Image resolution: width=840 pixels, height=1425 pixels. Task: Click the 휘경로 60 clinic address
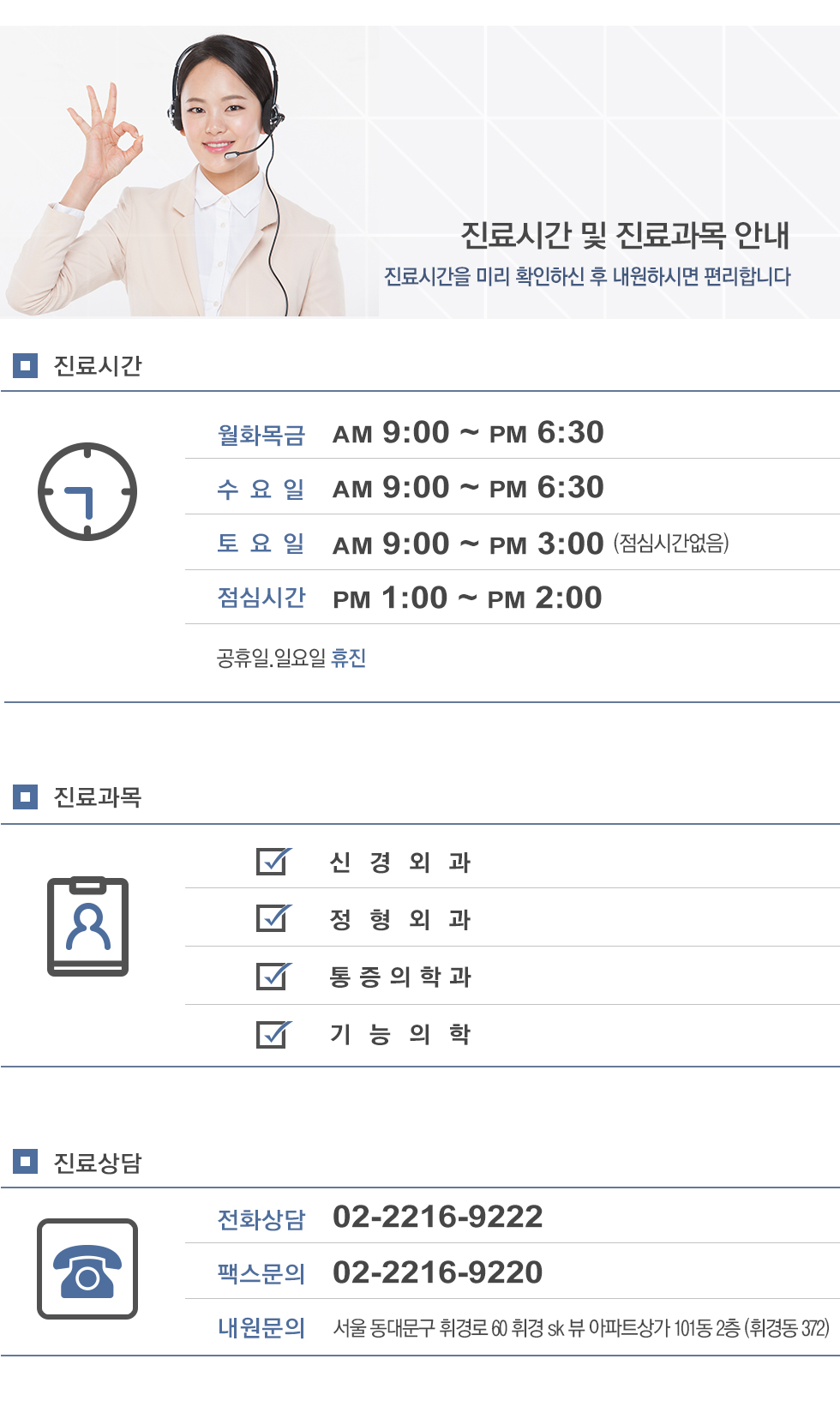580,1328
